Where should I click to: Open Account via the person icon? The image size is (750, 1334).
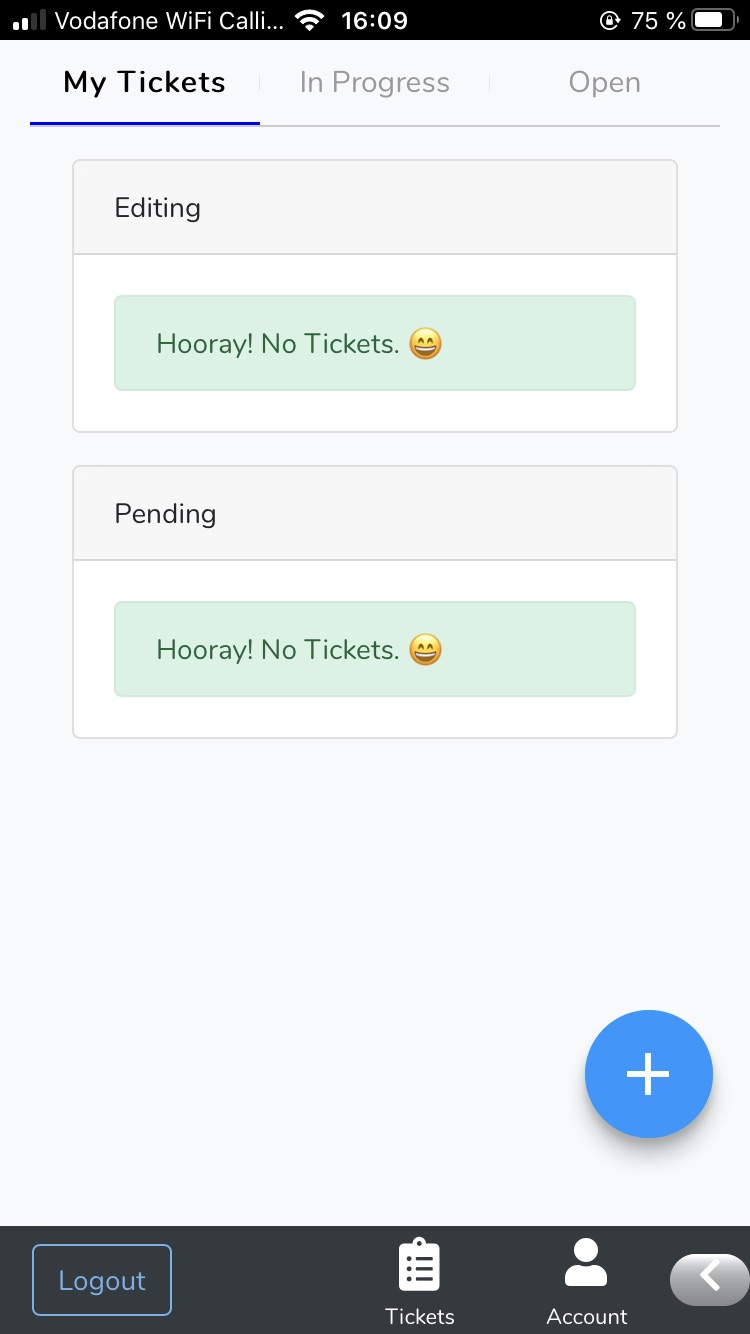pos(586,1263)
